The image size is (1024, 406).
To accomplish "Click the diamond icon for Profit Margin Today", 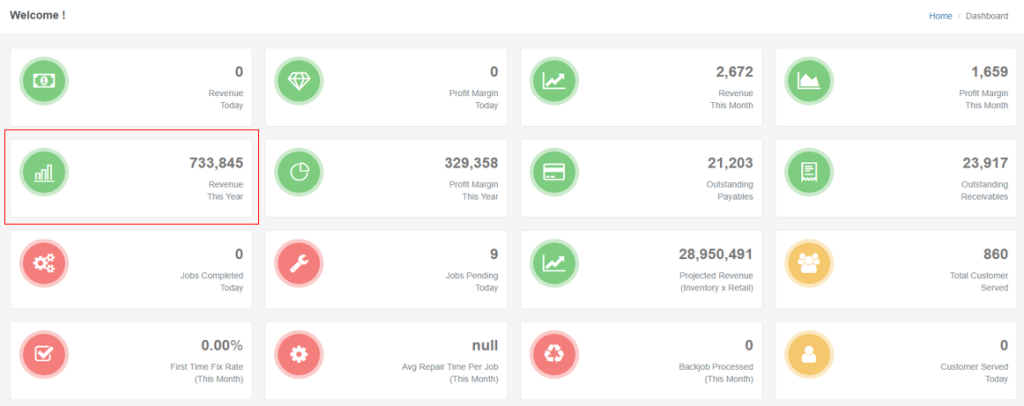I will click(299, 81).
